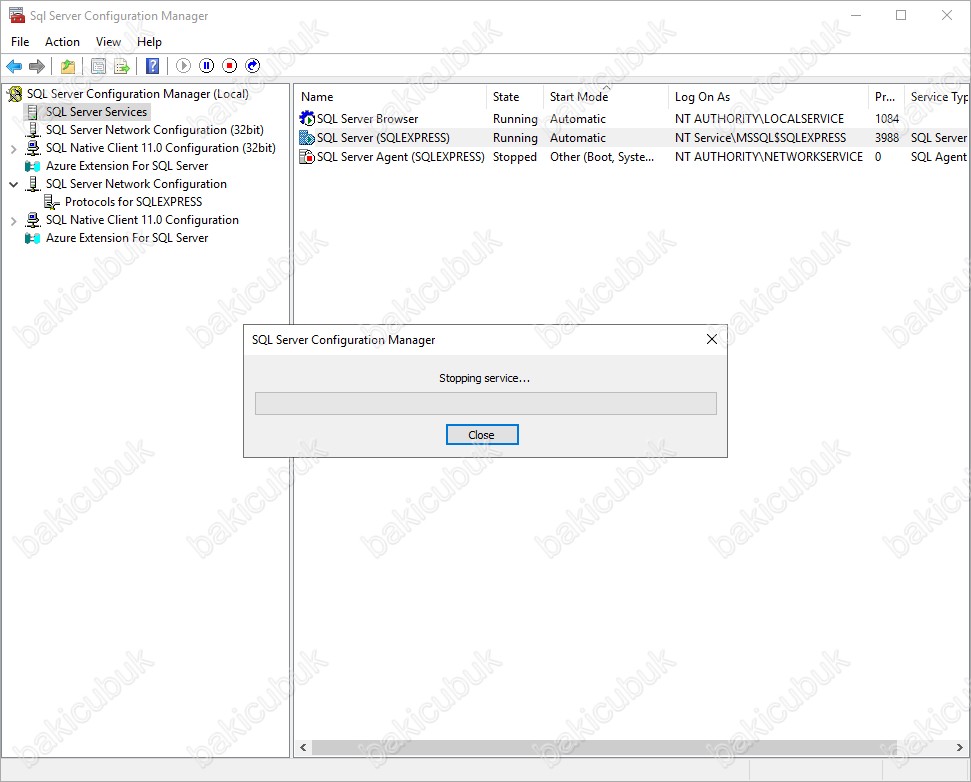Select SQL Server Configuration Manager (Local) root
Viewport: 971px width, 782px height.
(137, 94)
